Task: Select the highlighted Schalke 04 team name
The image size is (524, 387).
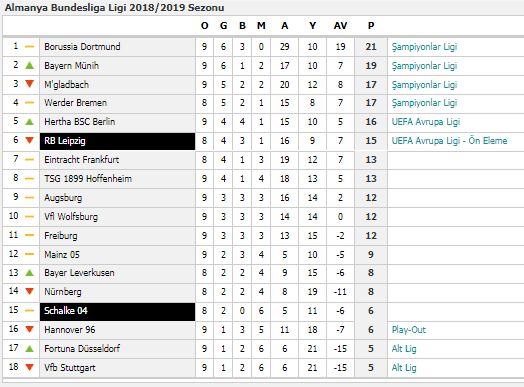Action: pyautogui.click(x=66, y=311)
